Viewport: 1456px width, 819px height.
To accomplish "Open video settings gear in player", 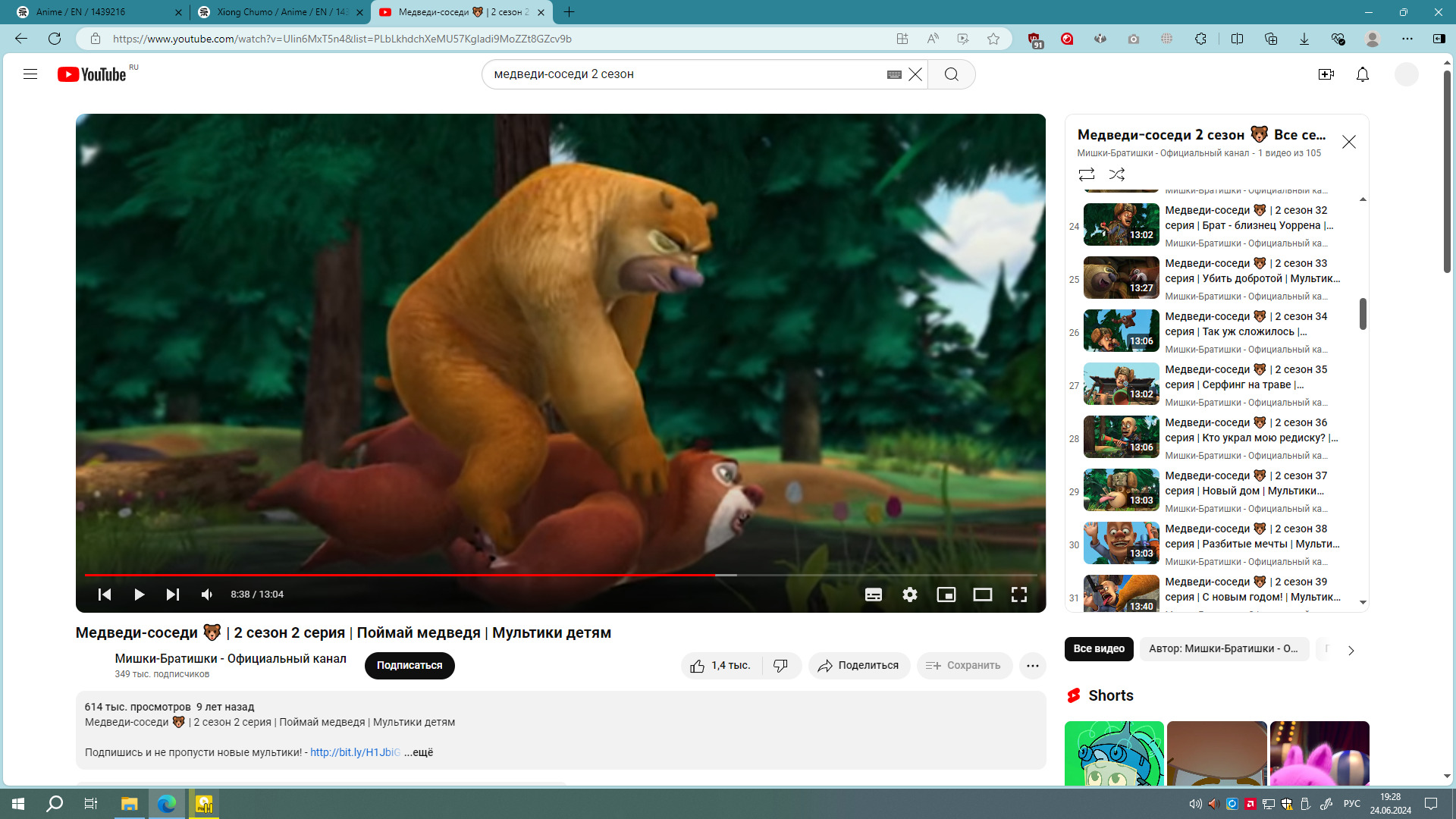I will [909, 595].
